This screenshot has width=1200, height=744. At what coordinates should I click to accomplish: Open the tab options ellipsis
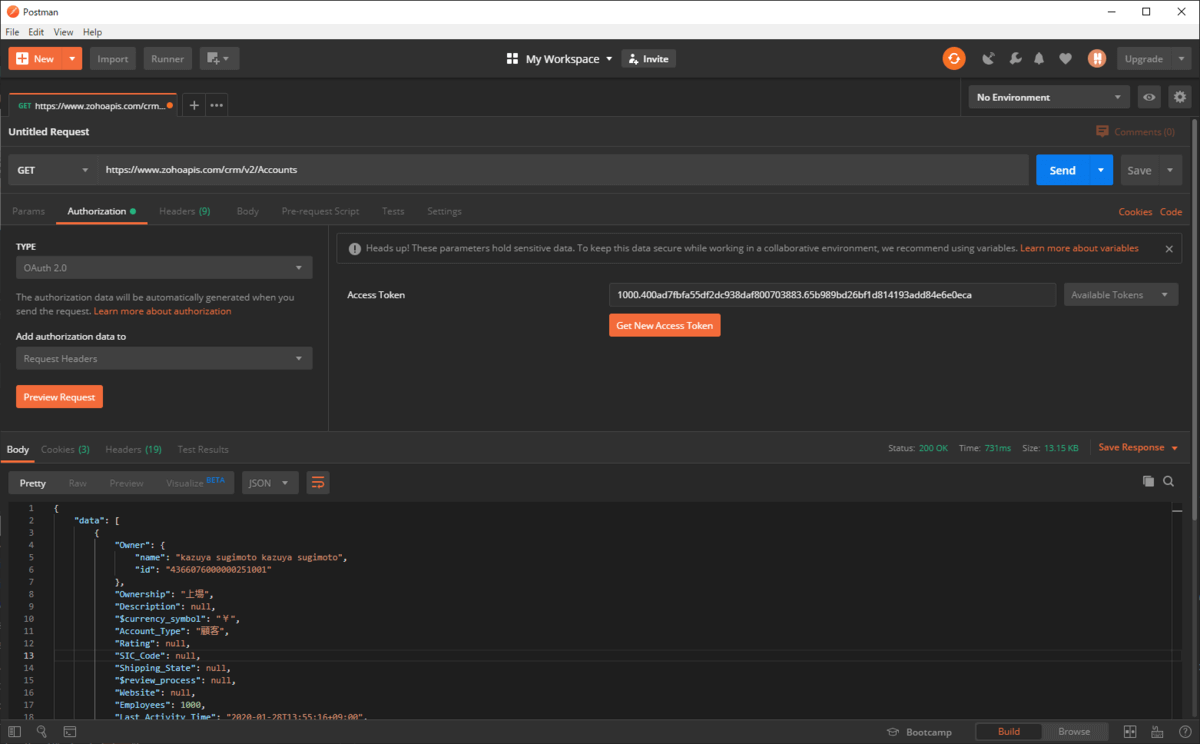217,105
